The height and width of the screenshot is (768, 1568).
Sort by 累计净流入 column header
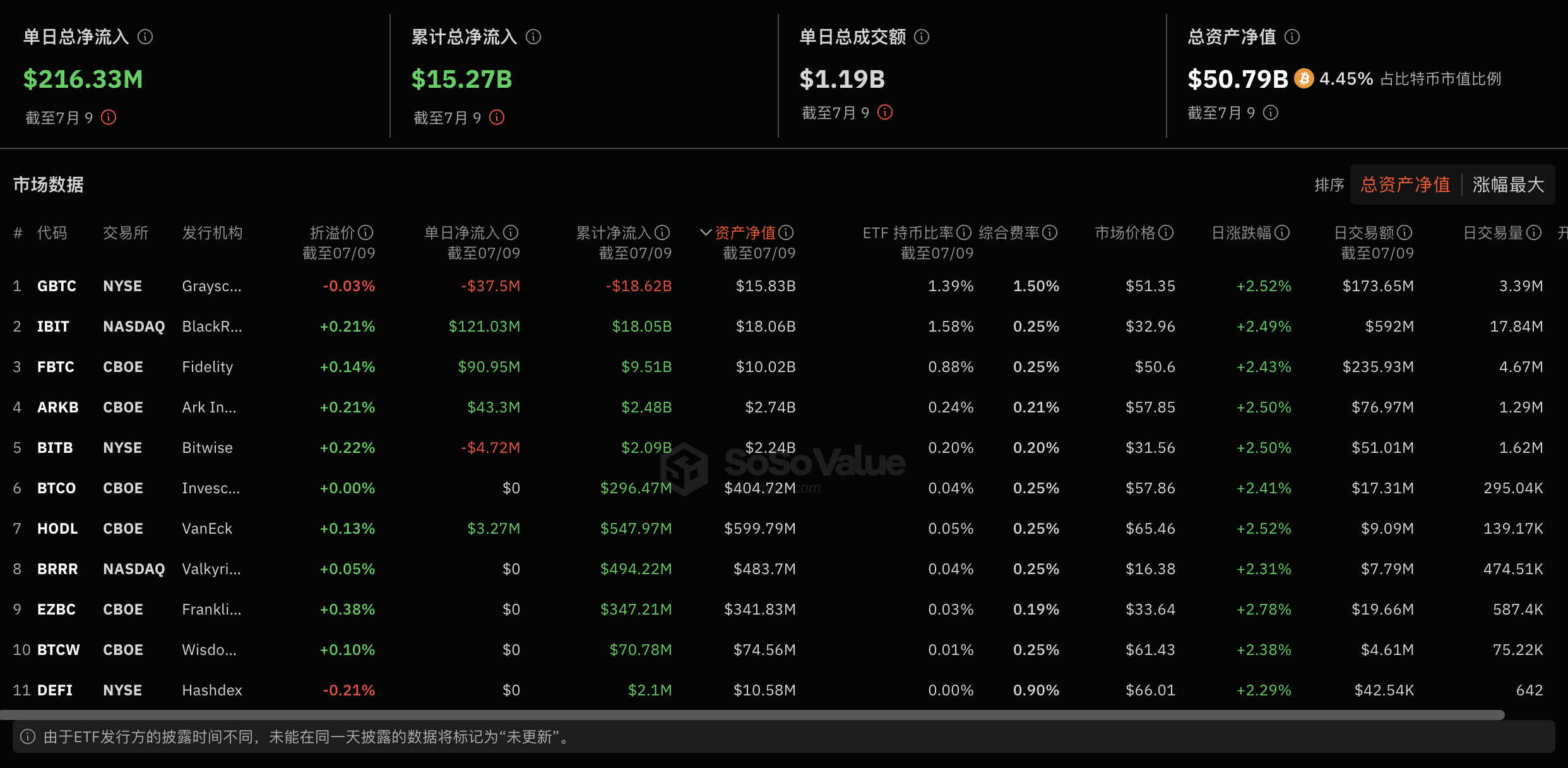coord(614,233)
